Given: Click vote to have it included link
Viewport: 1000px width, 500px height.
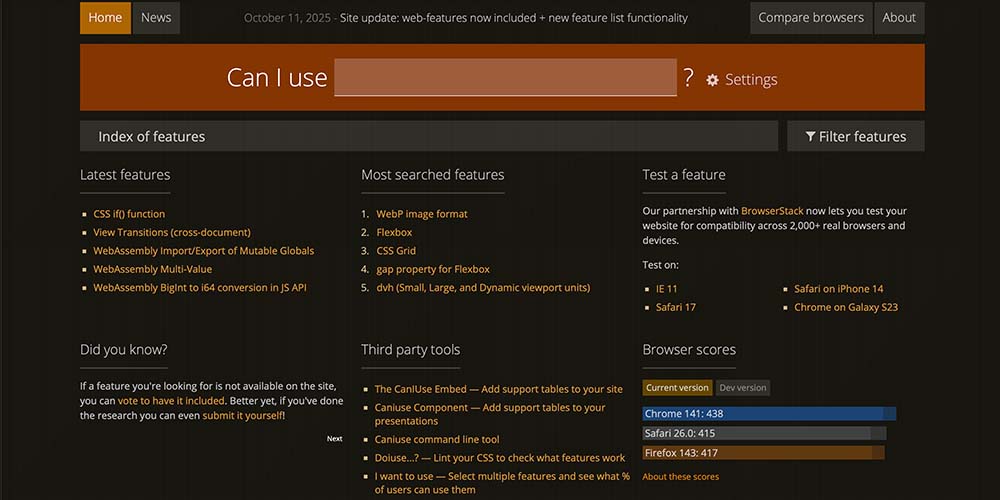Looking at the screenshot, I should pos(171,401).
